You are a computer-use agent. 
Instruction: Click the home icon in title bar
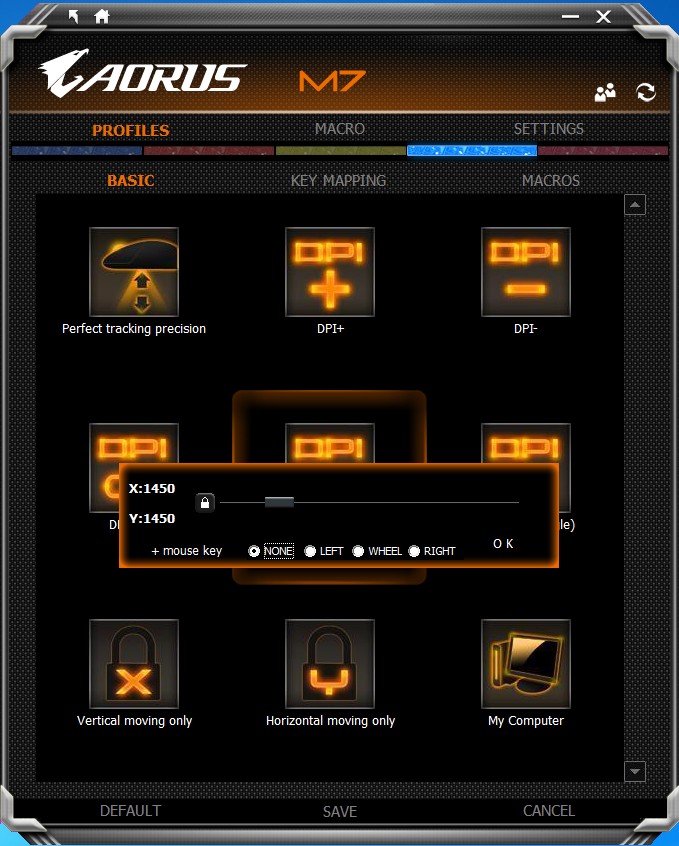(101, 17)
